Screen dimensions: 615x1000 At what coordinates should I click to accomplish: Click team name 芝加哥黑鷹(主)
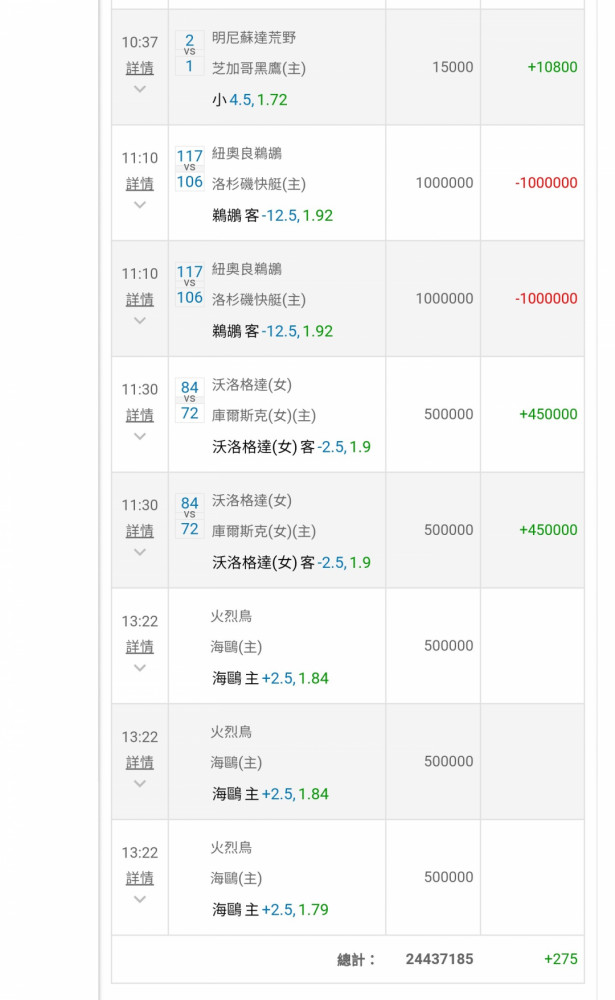point(259,68)
